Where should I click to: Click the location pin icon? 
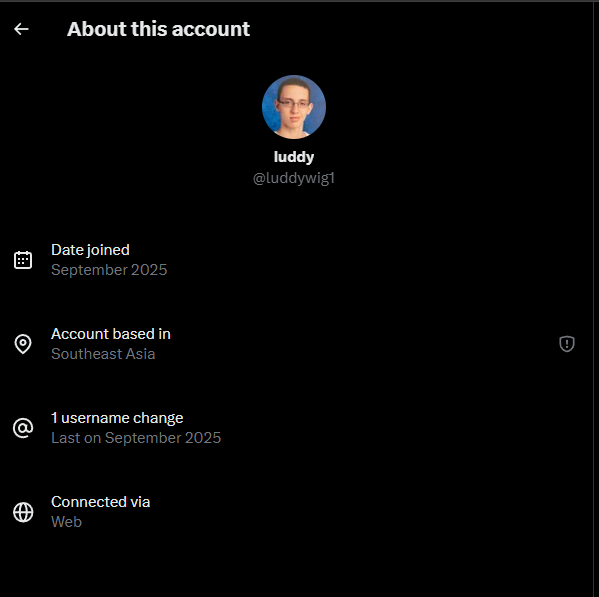point(23,344)
